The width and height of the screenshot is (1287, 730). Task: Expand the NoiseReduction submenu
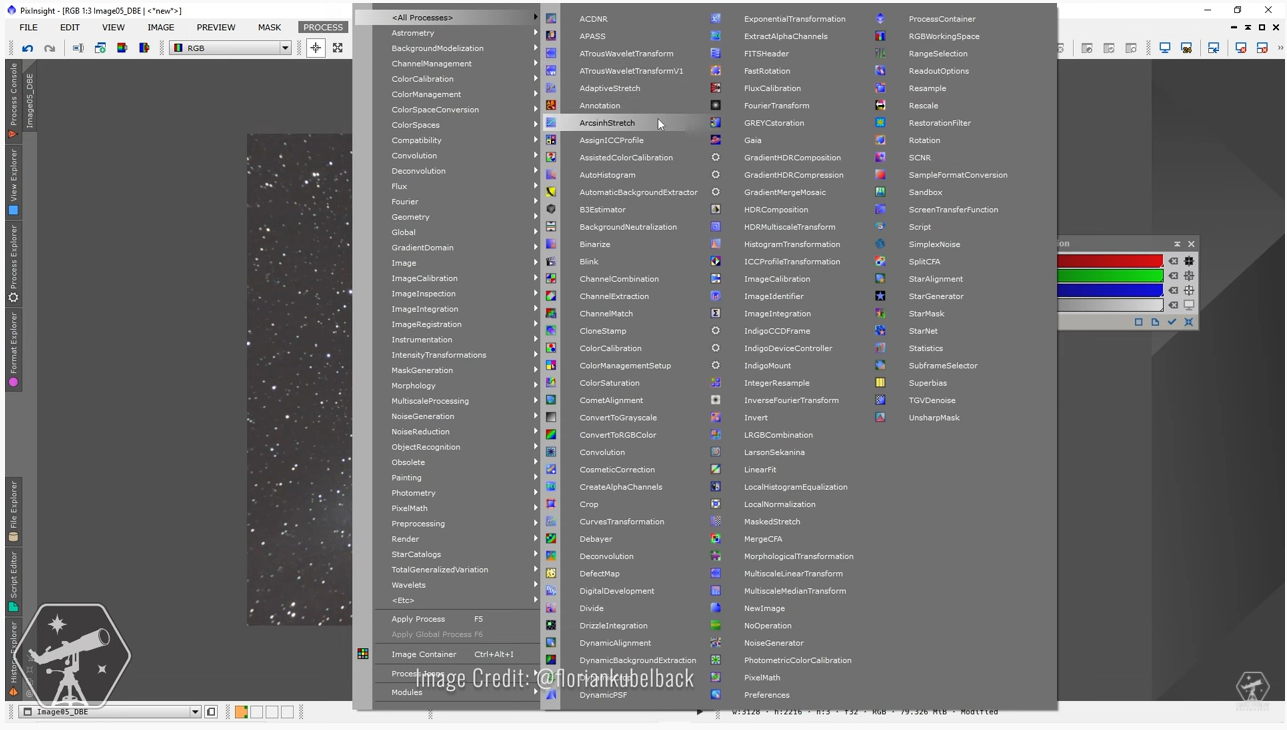coord(457,432)
